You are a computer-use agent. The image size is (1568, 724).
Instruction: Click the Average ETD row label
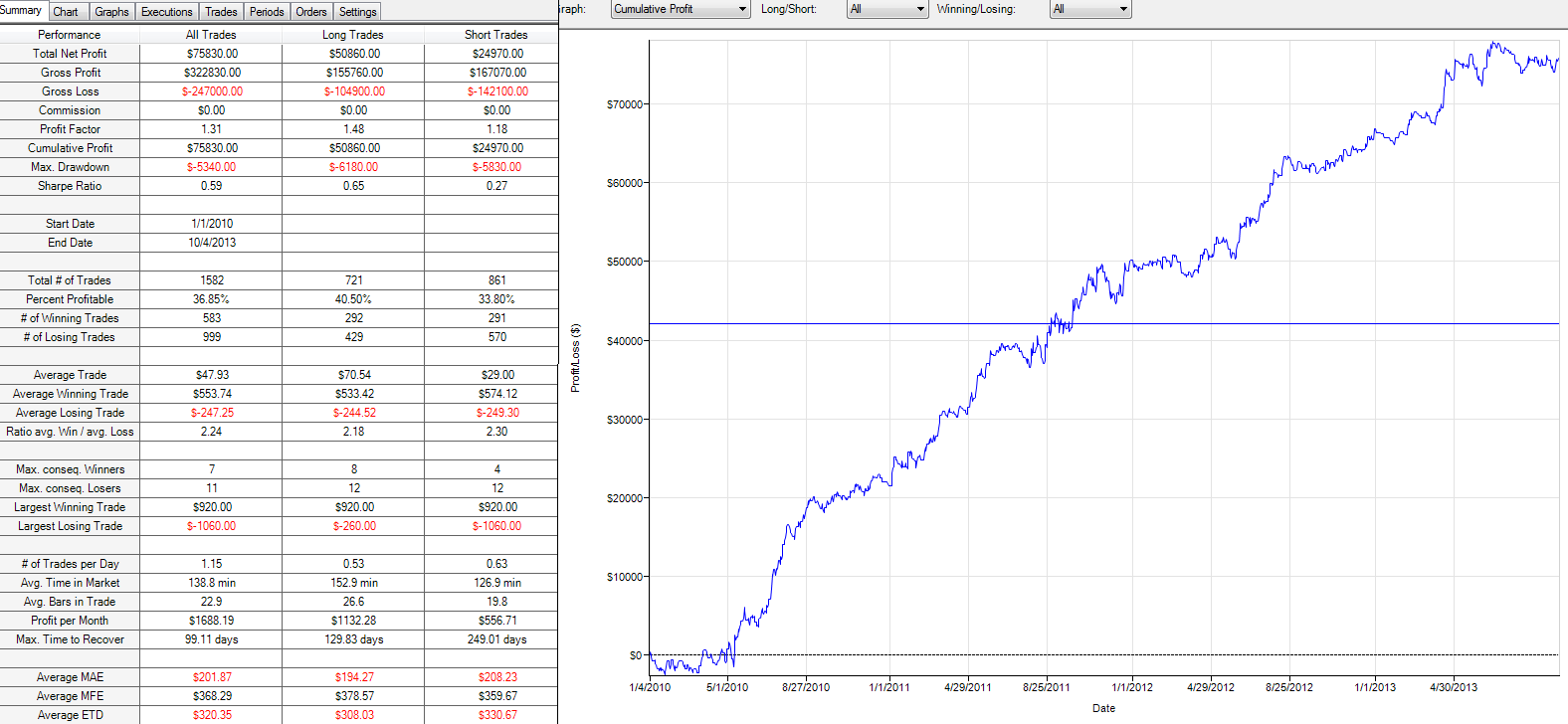point(70,715)
